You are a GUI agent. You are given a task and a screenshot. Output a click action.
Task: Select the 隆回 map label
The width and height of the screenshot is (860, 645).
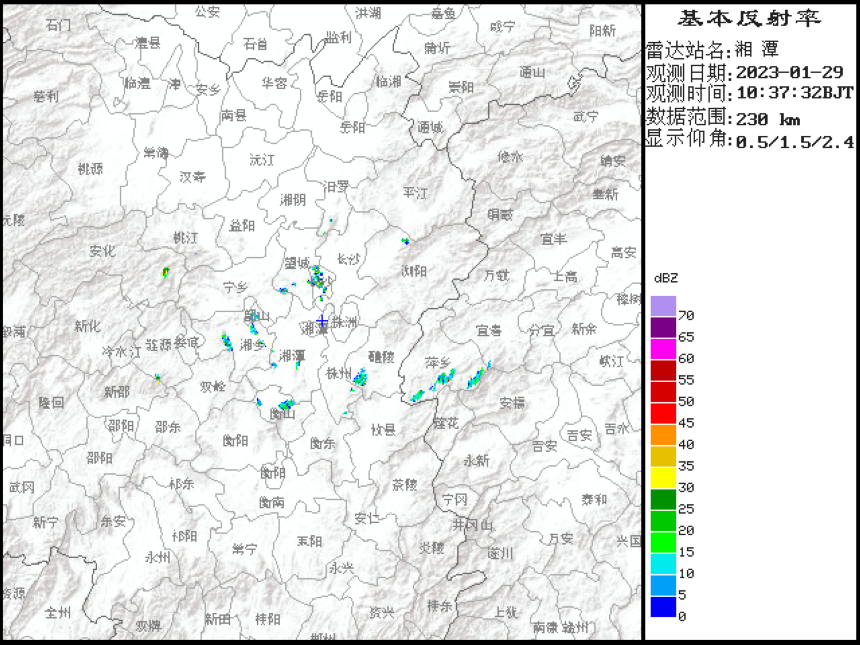pyautogui.click(x=52, y=403)
